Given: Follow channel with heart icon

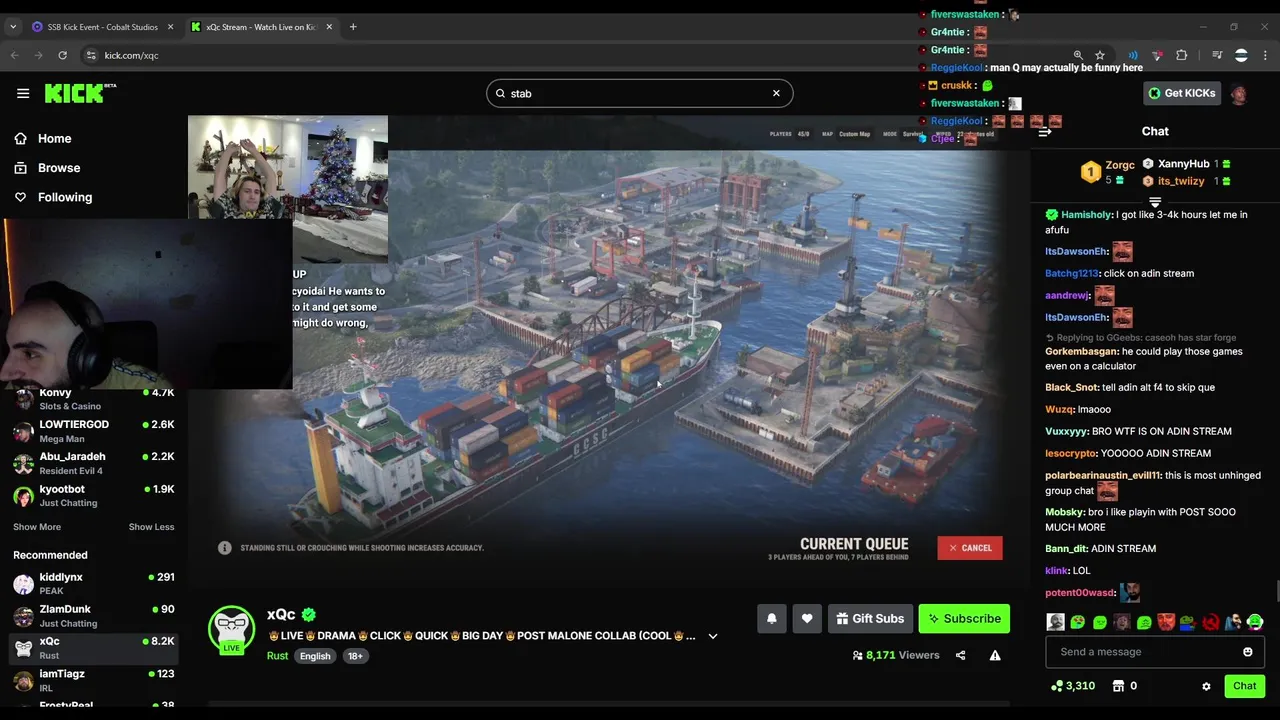Looking at the screenshot, I should point(807,619).
